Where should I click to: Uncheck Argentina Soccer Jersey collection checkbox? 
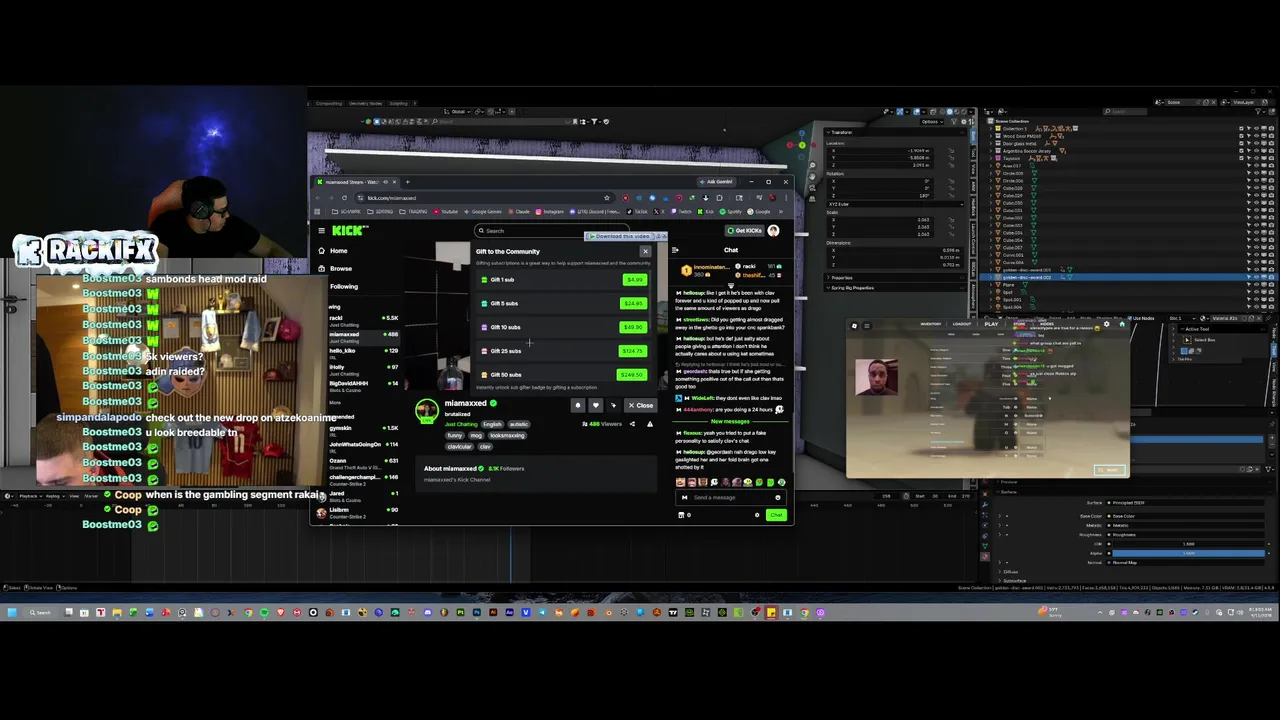(1241, 151)
